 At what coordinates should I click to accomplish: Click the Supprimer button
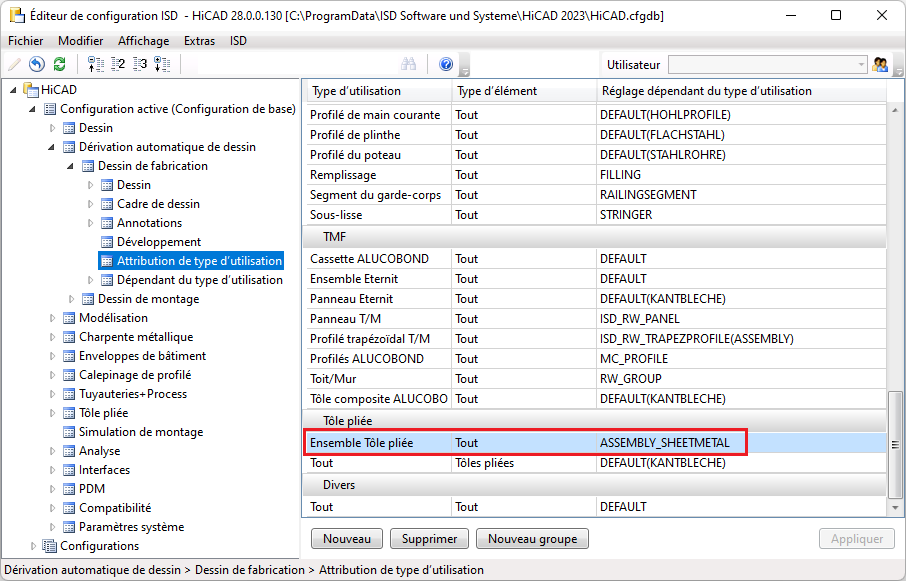pos(429,539)
